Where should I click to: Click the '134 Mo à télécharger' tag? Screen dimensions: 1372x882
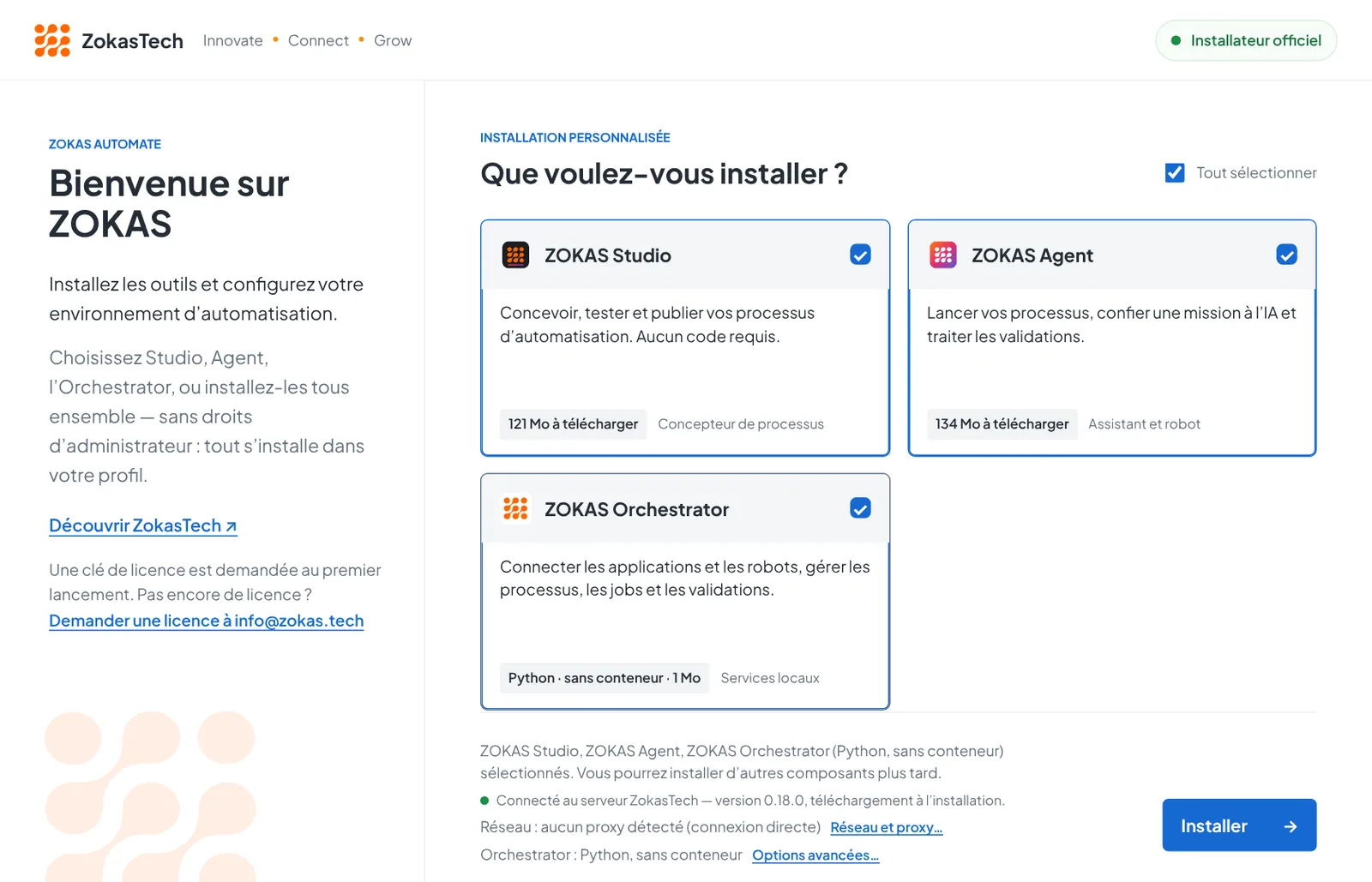(x=1002, y=424)
